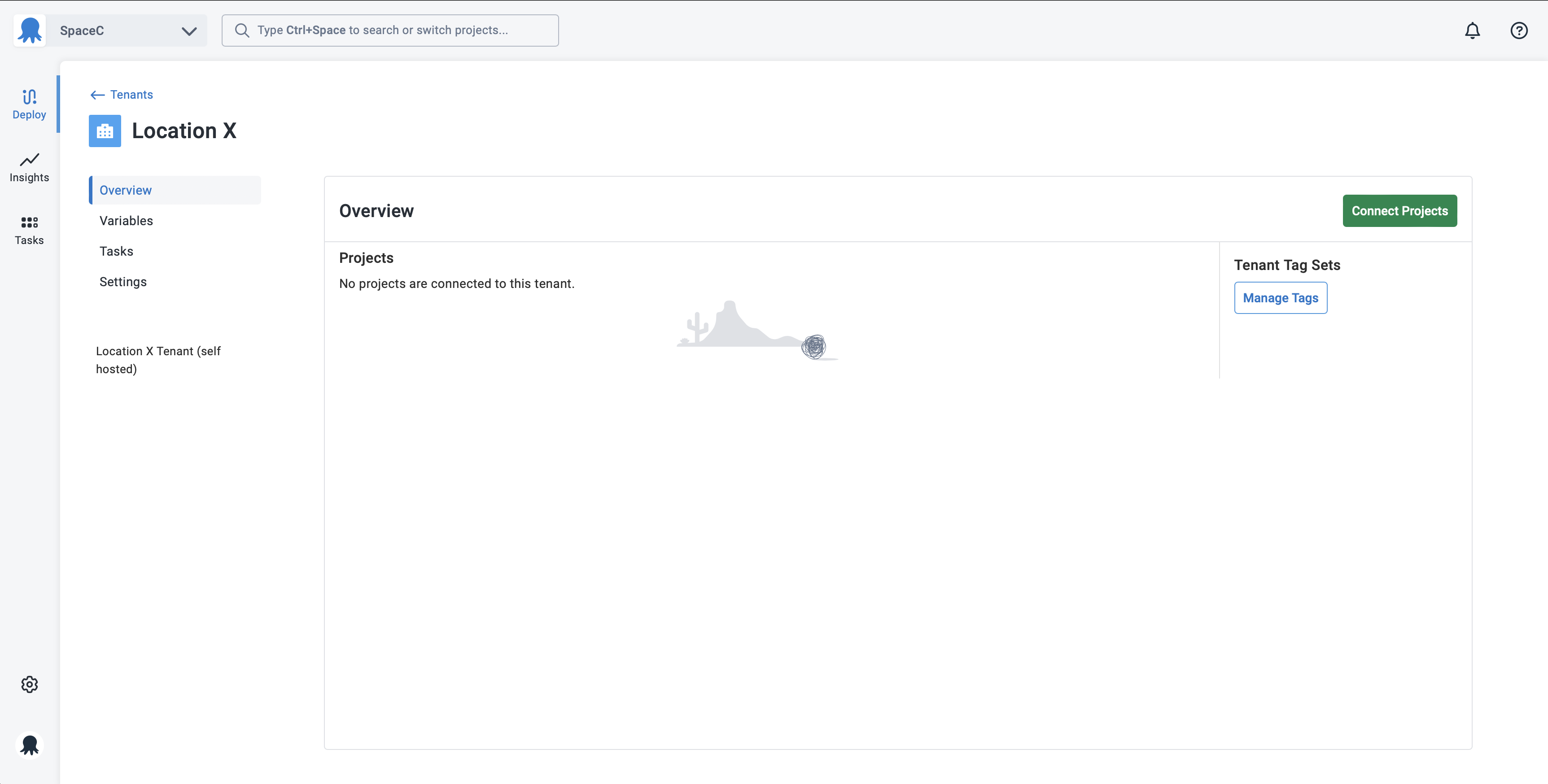
Task: Open the tenant Tasks tab
Action: 116,251
